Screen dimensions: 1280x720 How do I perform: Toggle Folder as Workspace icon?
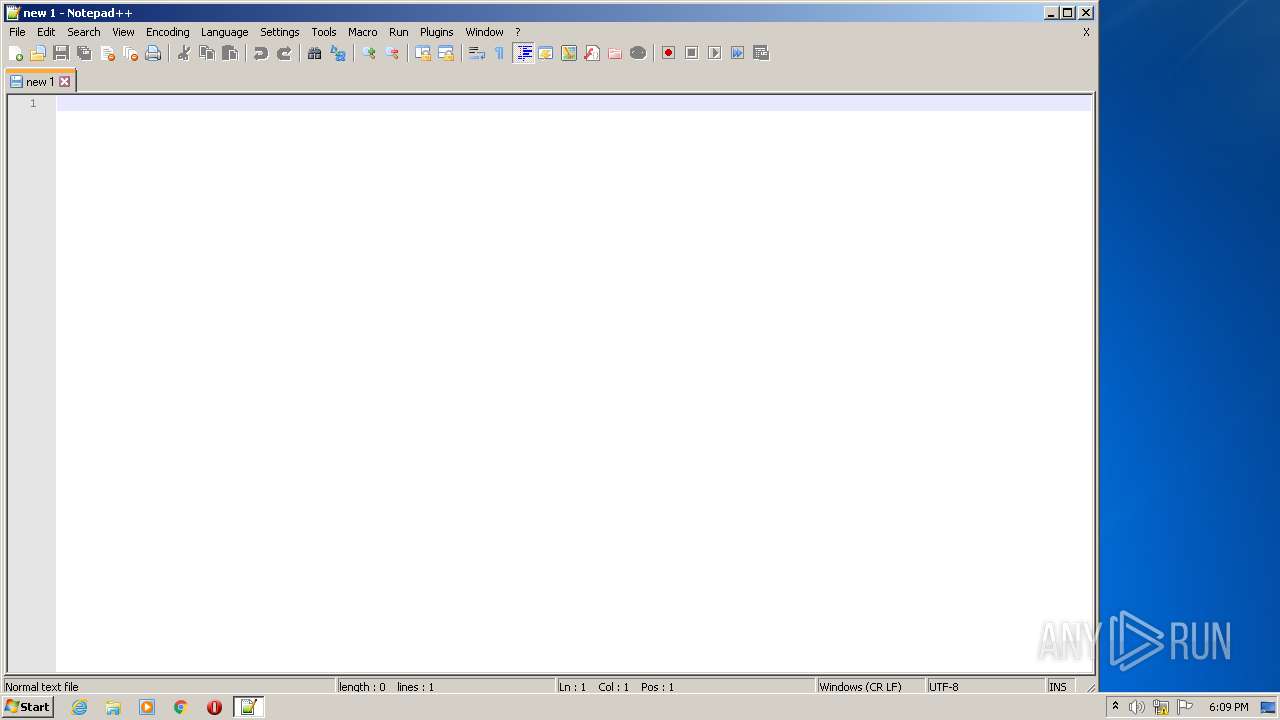click(615, 53)
